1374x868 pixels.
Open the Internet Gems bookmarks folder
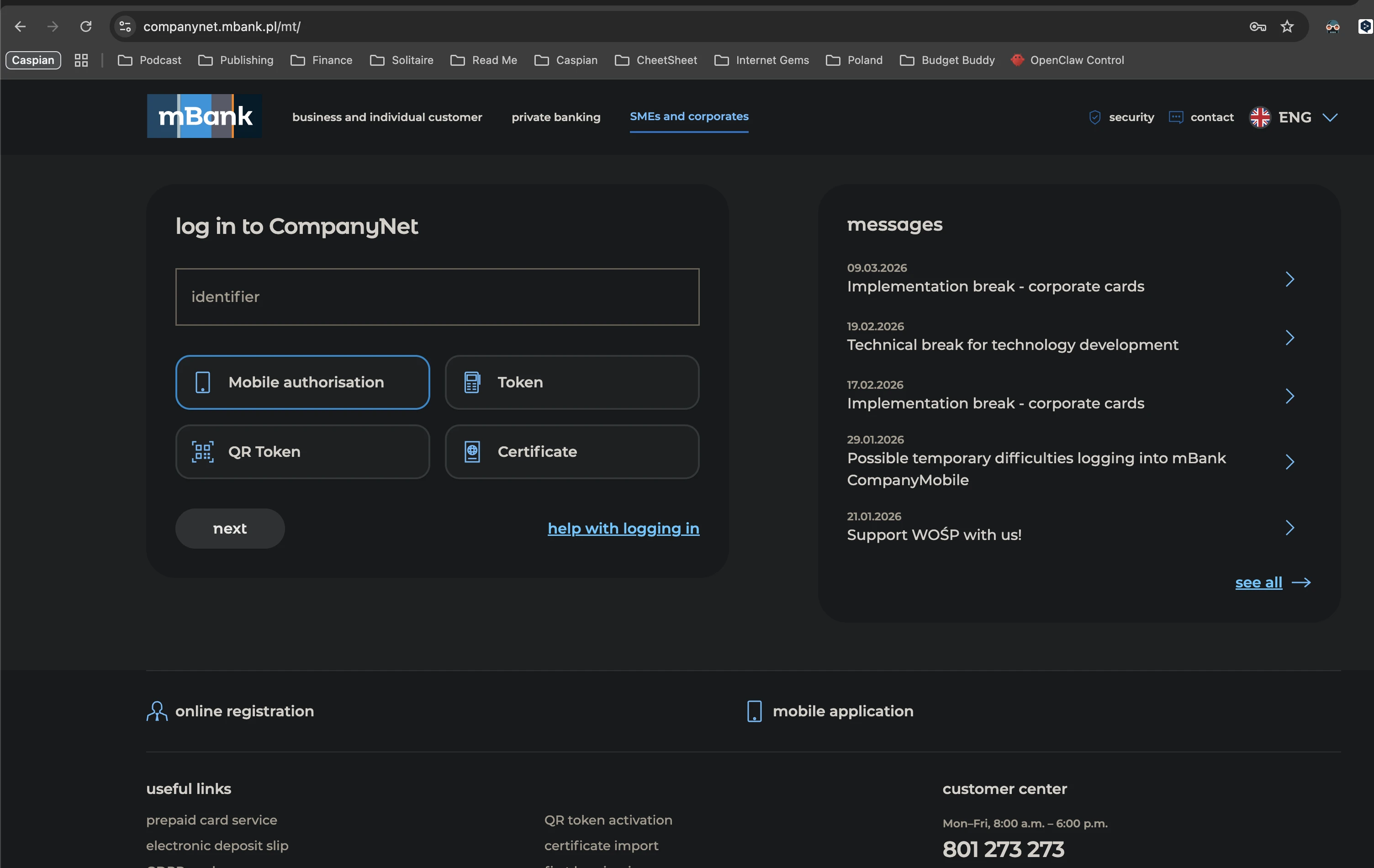pyautogui.click(x=762, y=60)
